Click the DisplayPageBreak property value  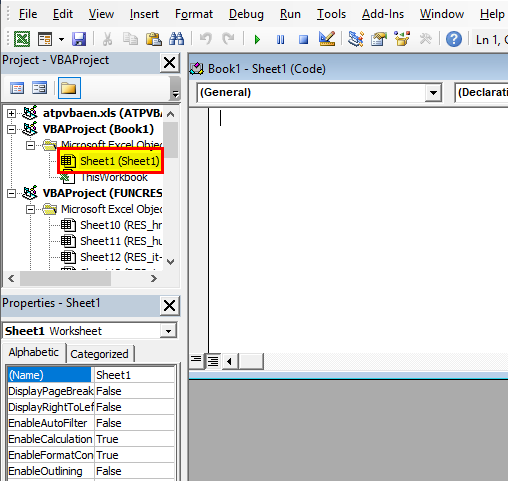tap(134, 391)
